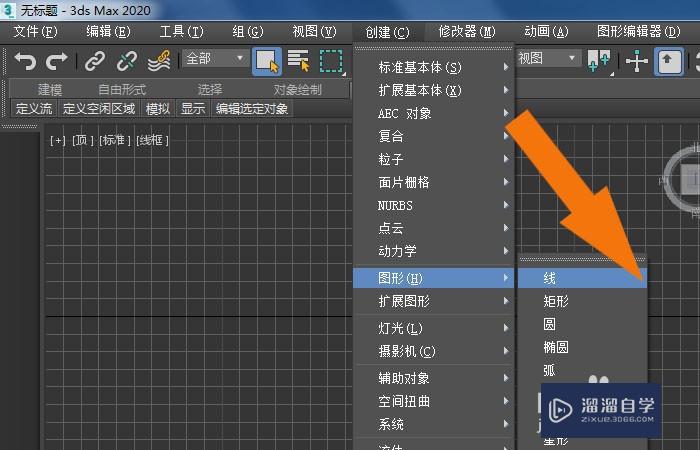Open reference coordinate 视图 dropdown
Screen dimensions: 700x450
(x=548, y=58)
